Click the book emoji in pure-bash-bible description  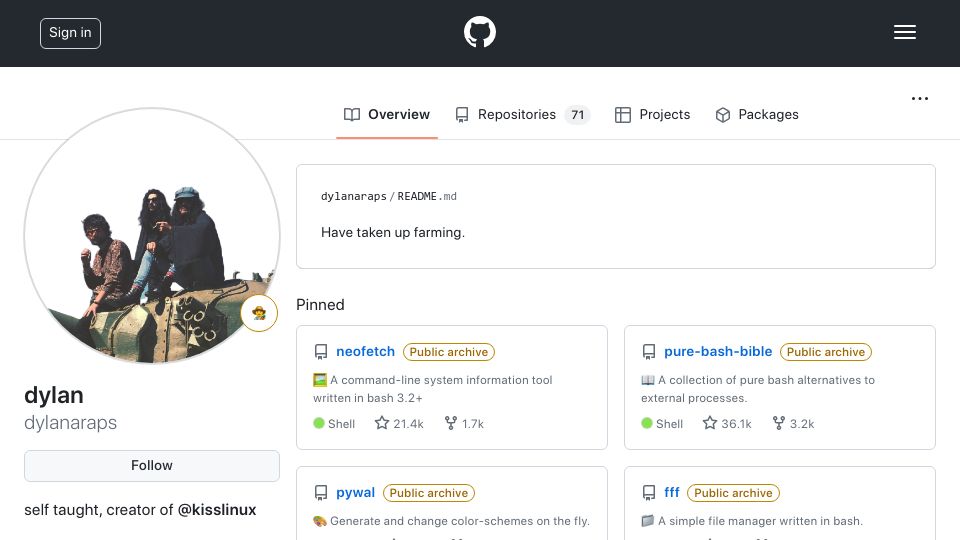tap(648, 380)
